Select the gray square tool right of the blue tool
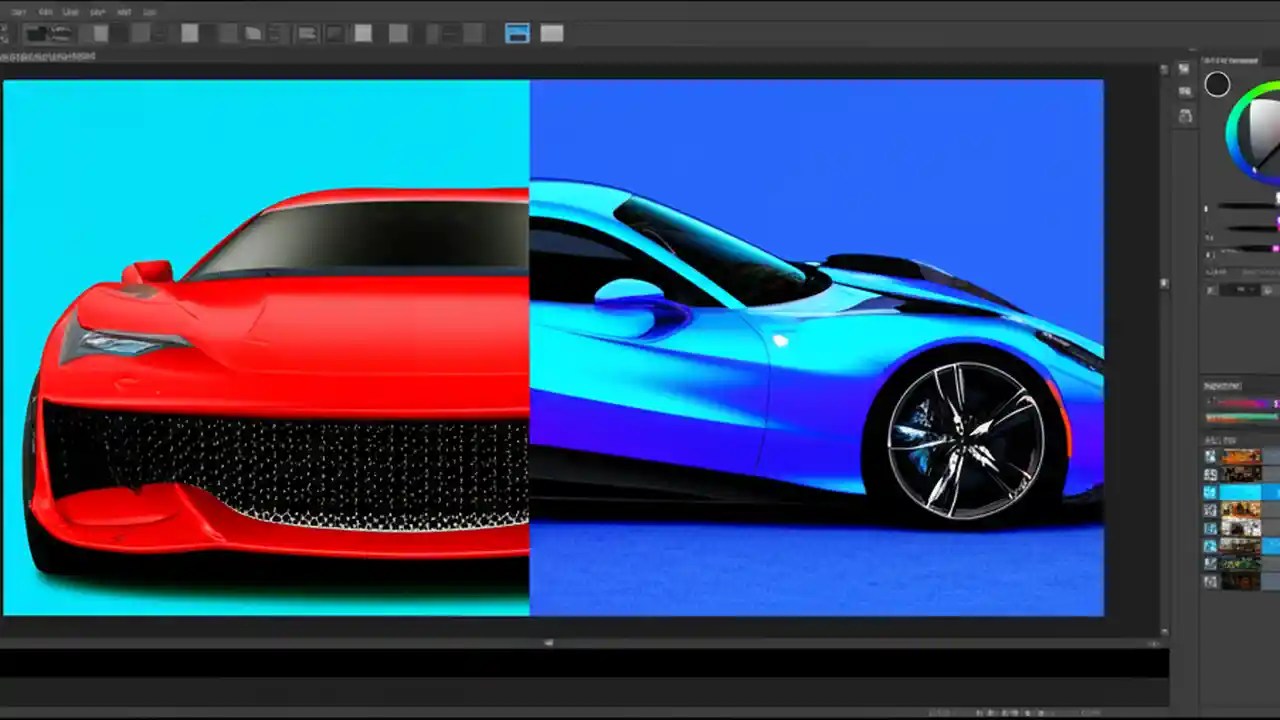This screenshot has width=1280, height=720. click(551, 32)
